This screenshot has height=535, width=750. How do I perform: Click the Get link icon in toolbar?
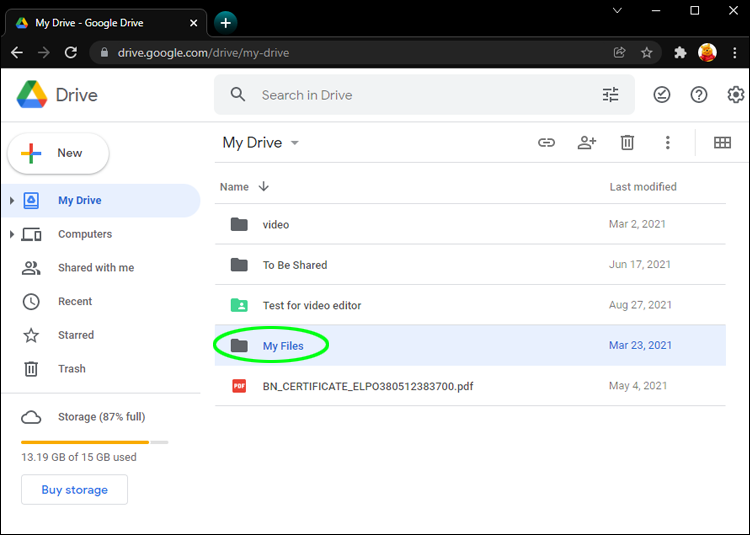[546, 143]
